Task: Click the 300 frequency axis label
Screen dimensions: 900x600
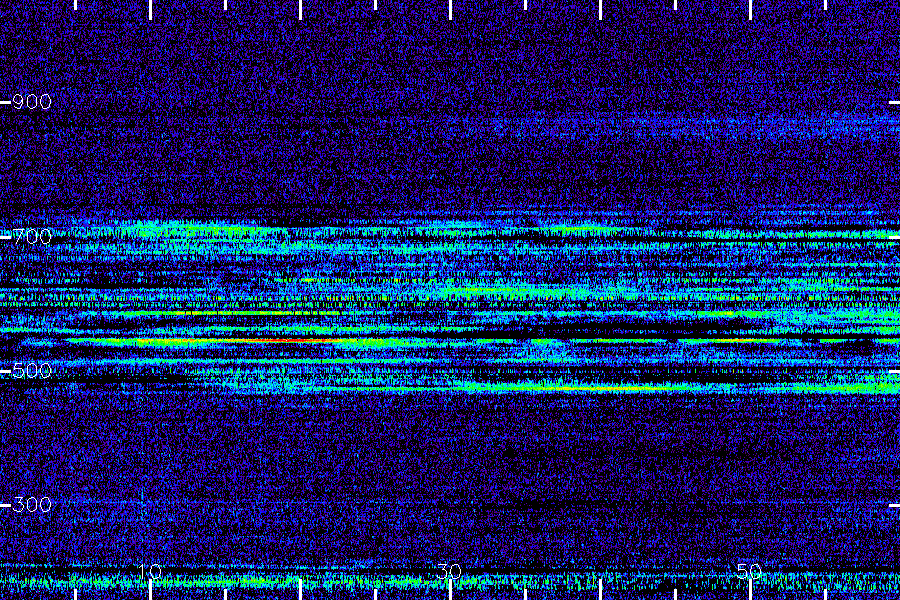Action: (x=32, y=505)
